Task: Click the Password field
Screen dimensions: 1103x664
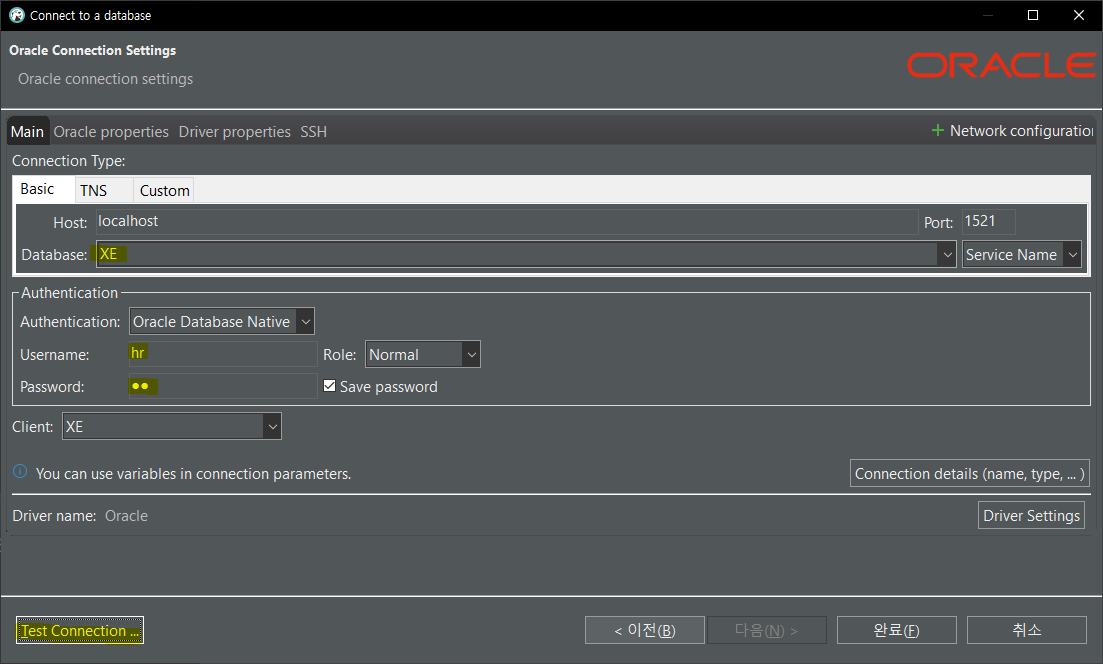Action: point(223,385)
